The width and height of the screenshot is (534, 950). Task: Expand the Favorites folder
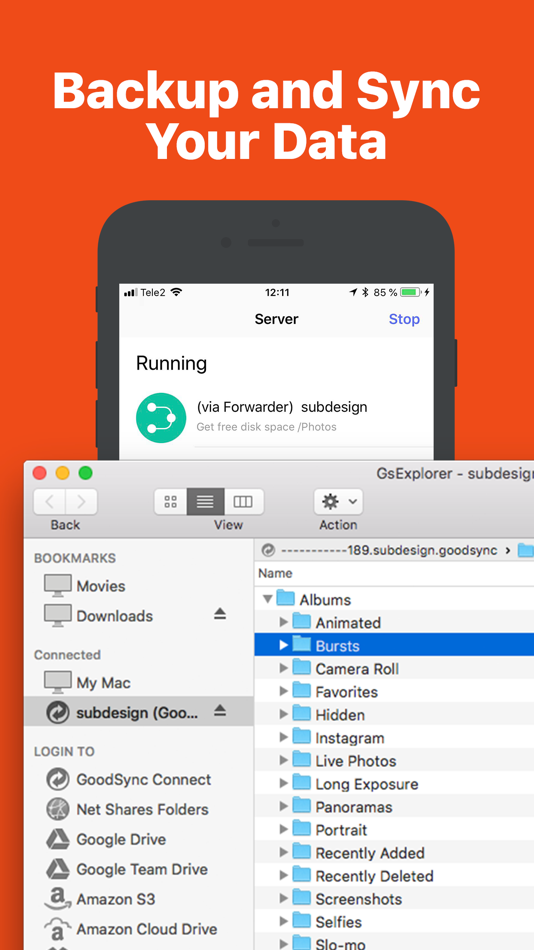283,691
